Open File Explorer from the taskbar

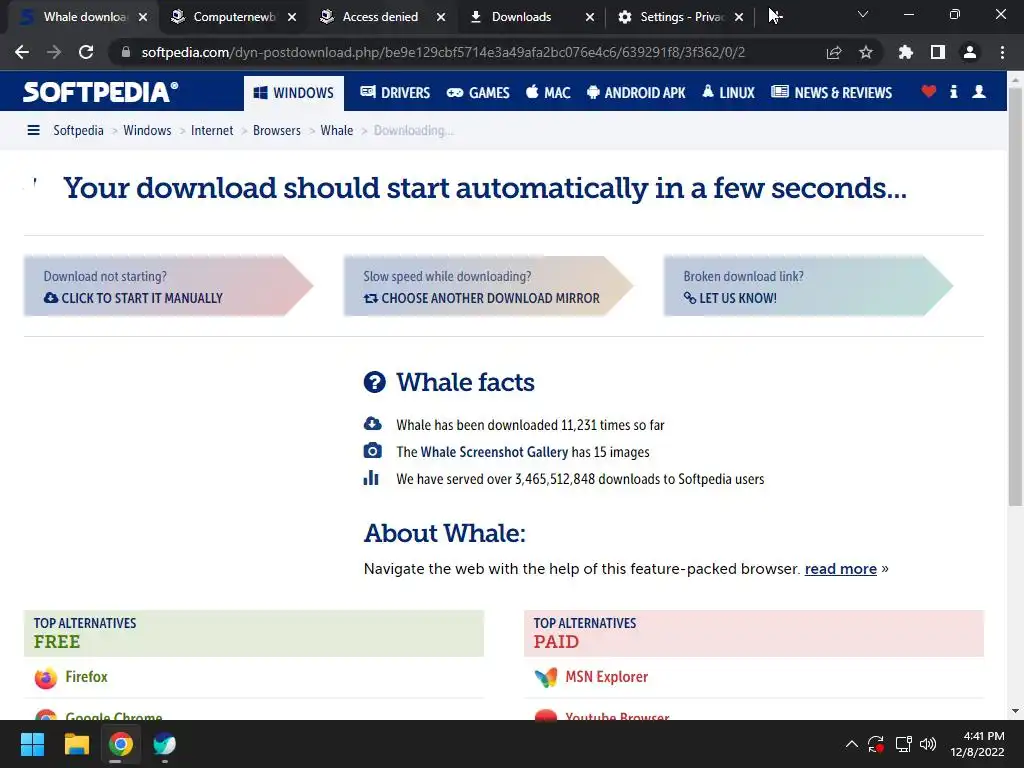click(76, 744)
